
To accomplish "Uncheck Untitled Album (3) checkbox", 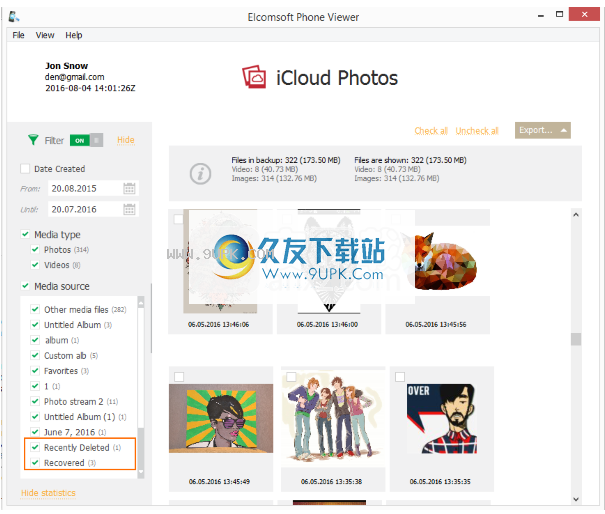I will click(x=35, y=325).
